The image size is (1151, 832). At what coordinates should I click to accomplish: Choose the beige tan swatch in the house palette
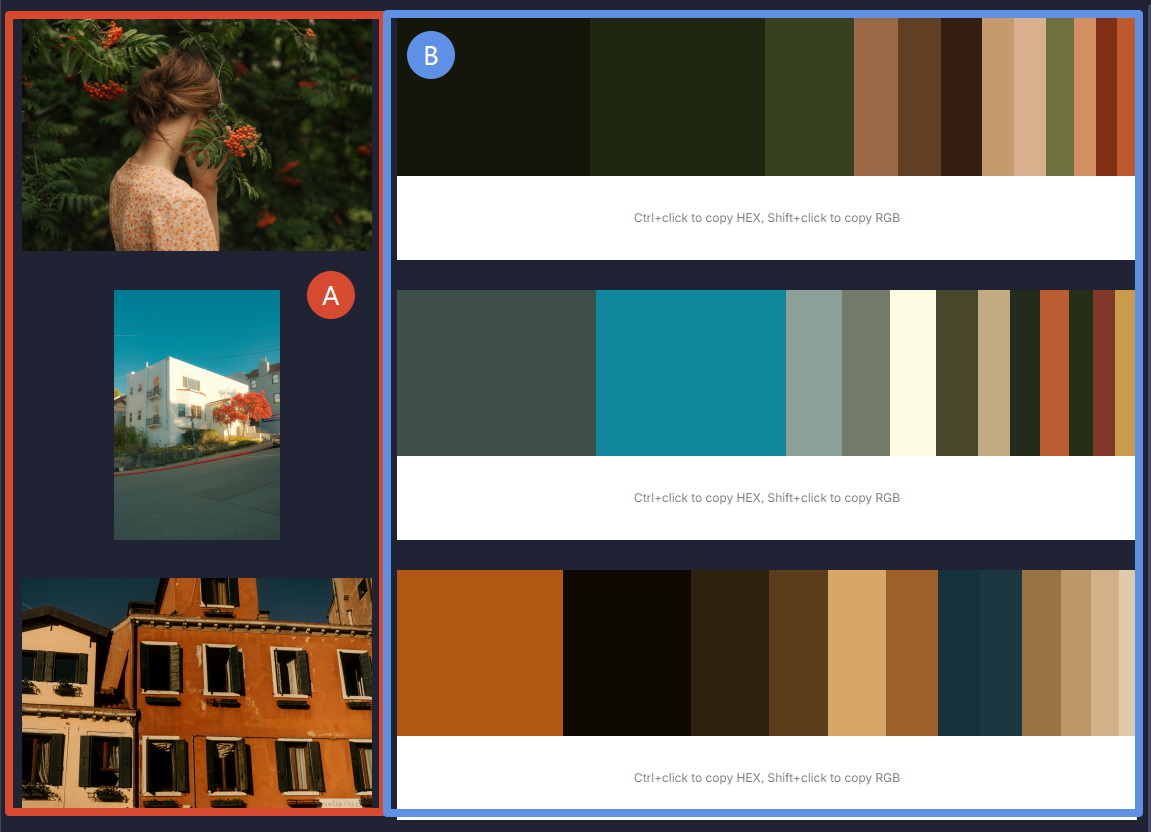click(994, 373)
